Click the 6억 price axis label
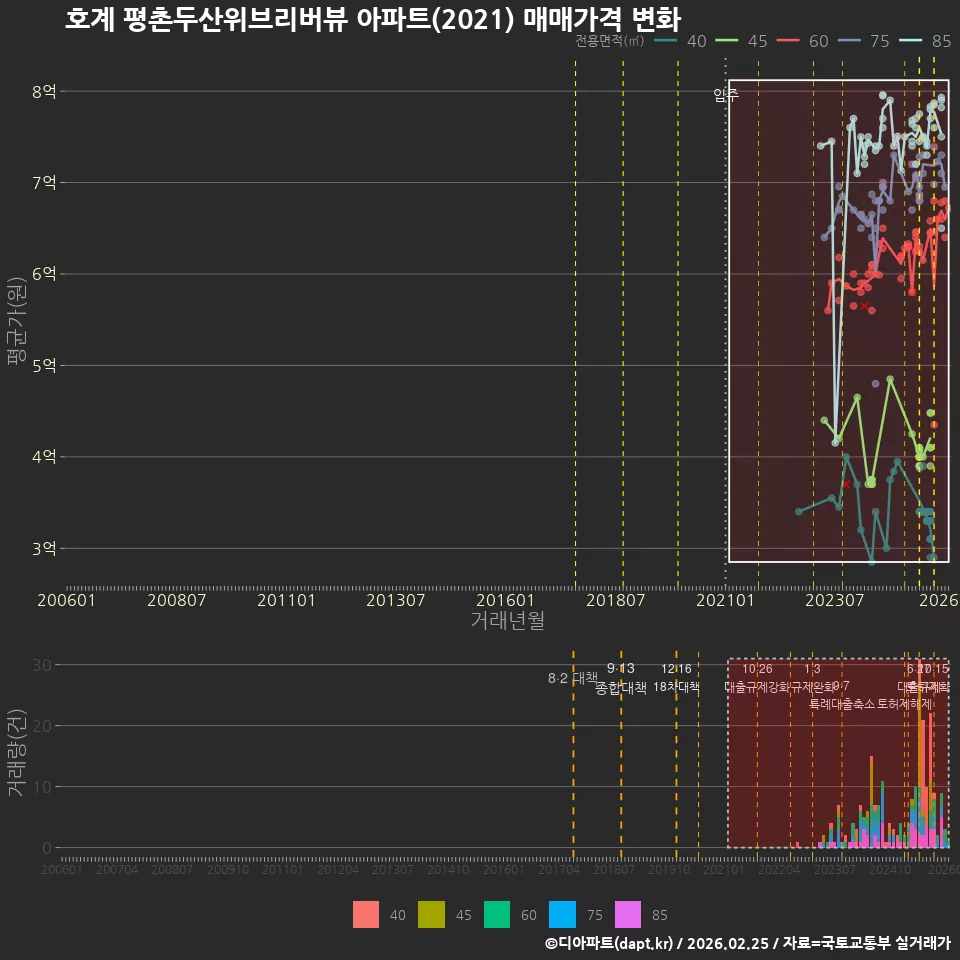This screenshot has height=960, width=960. pos(44,274)
